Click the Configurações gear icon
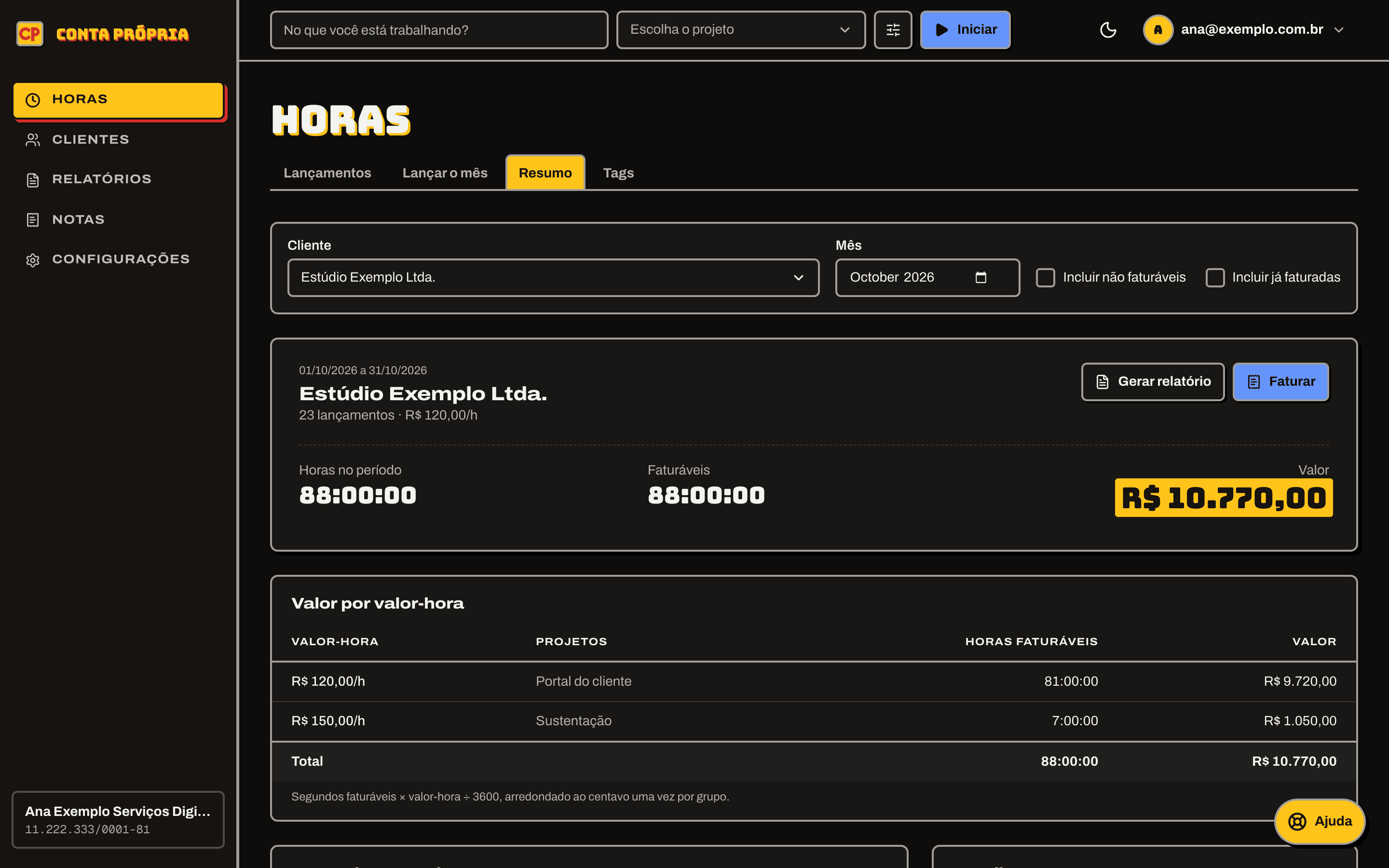This screenshot has width=1389, height=868. pyautogui.click(x=33, y=260)
